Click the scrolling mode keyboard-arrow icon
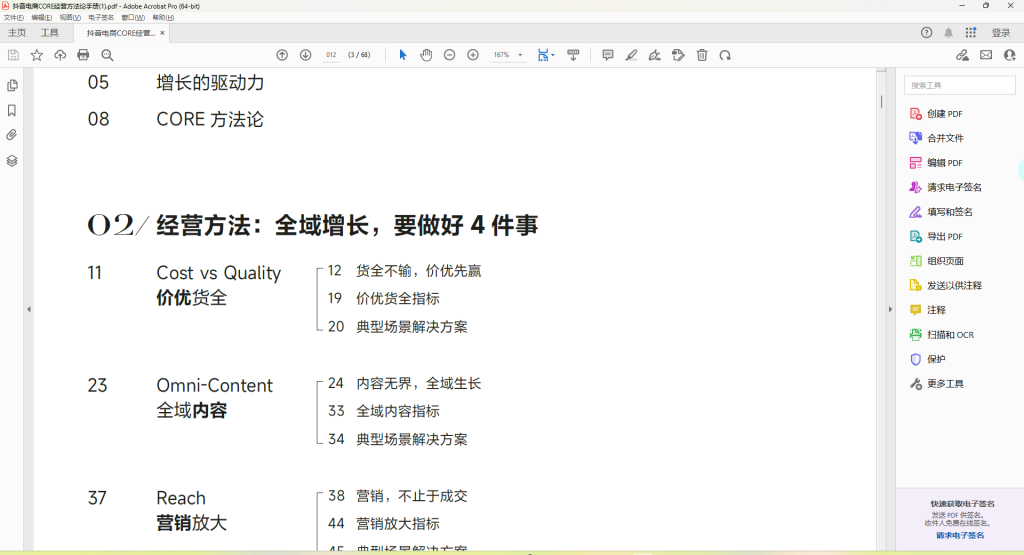Viewport: 1024px width, 555px height. point(573,56)
